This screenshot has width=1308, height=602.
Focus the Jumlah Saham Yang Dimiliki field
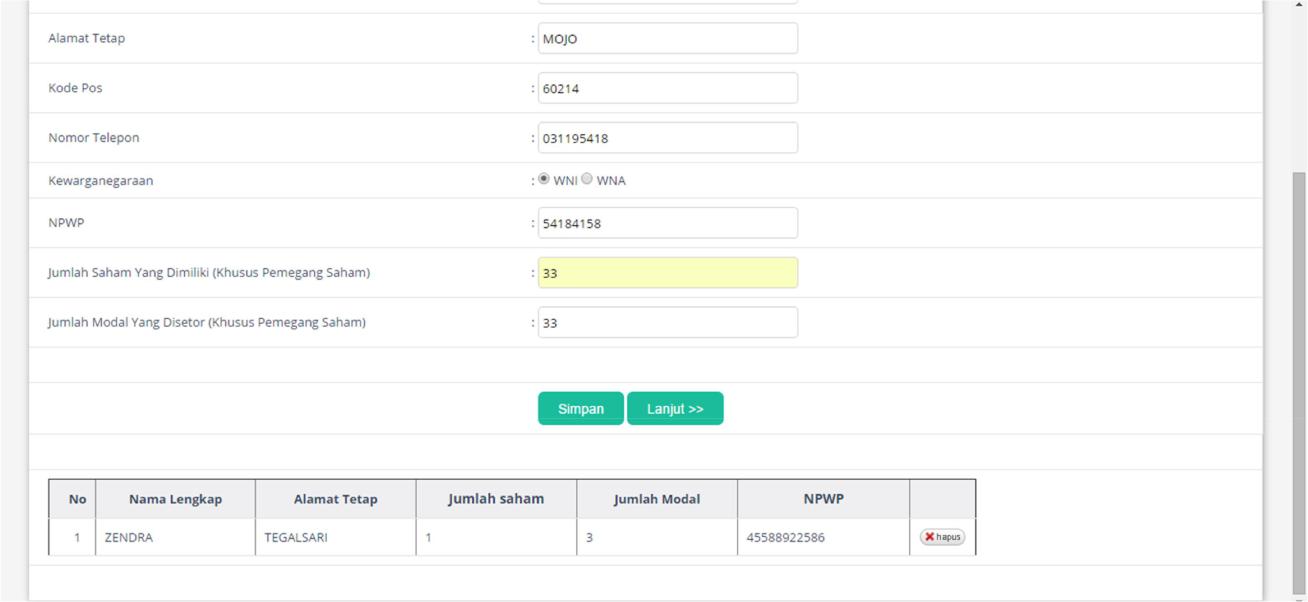click(667, 273)
